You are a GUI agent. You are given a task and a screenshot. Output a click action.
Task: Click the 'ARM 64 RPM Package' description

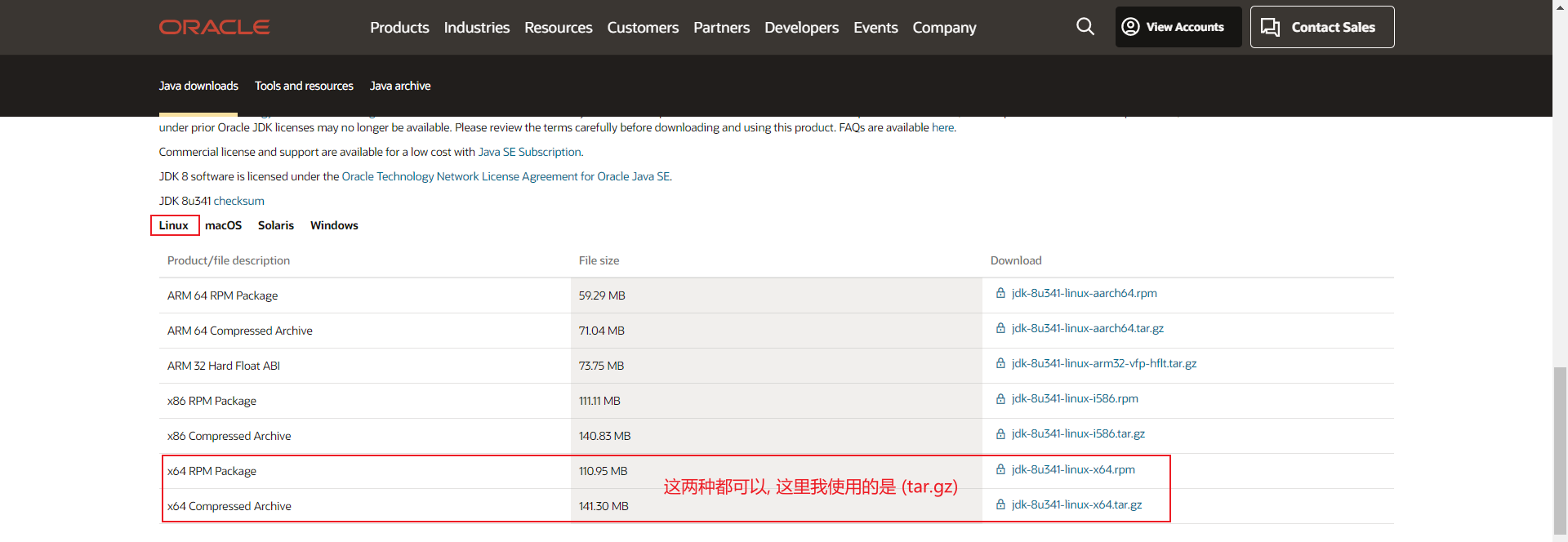pos(222,295)
